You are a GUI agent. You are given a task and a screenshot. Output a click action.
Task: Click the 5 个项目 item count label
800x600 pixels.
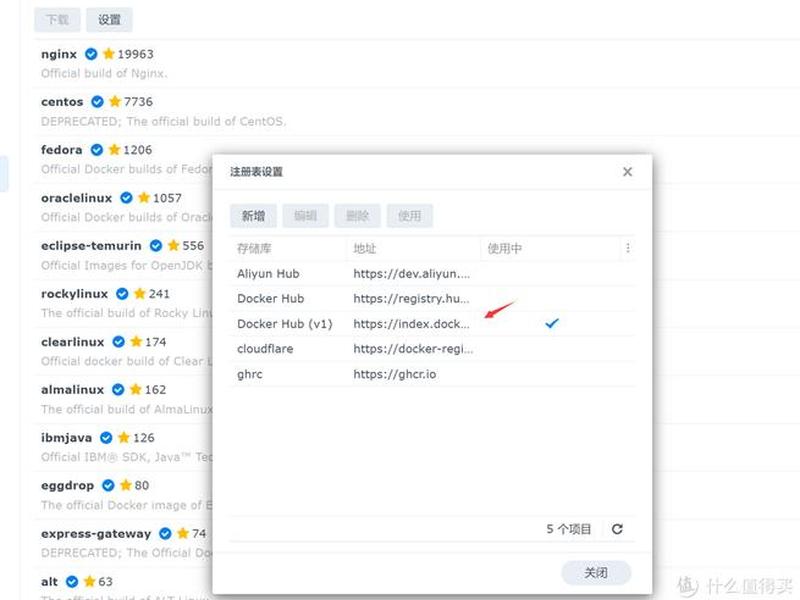[569, 529]
